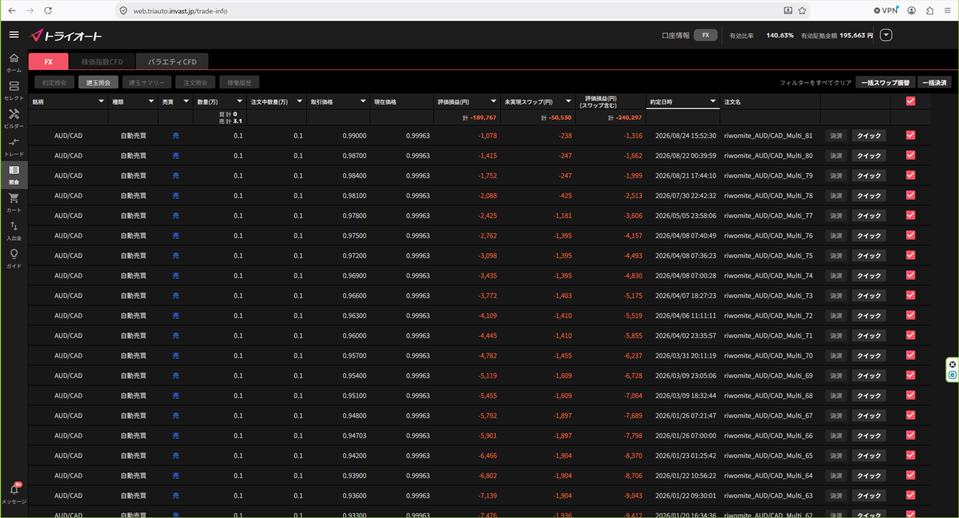959x518 pixels.
Task: Open the 取引価格 column filter dropdown
Action: pos(363,102)
